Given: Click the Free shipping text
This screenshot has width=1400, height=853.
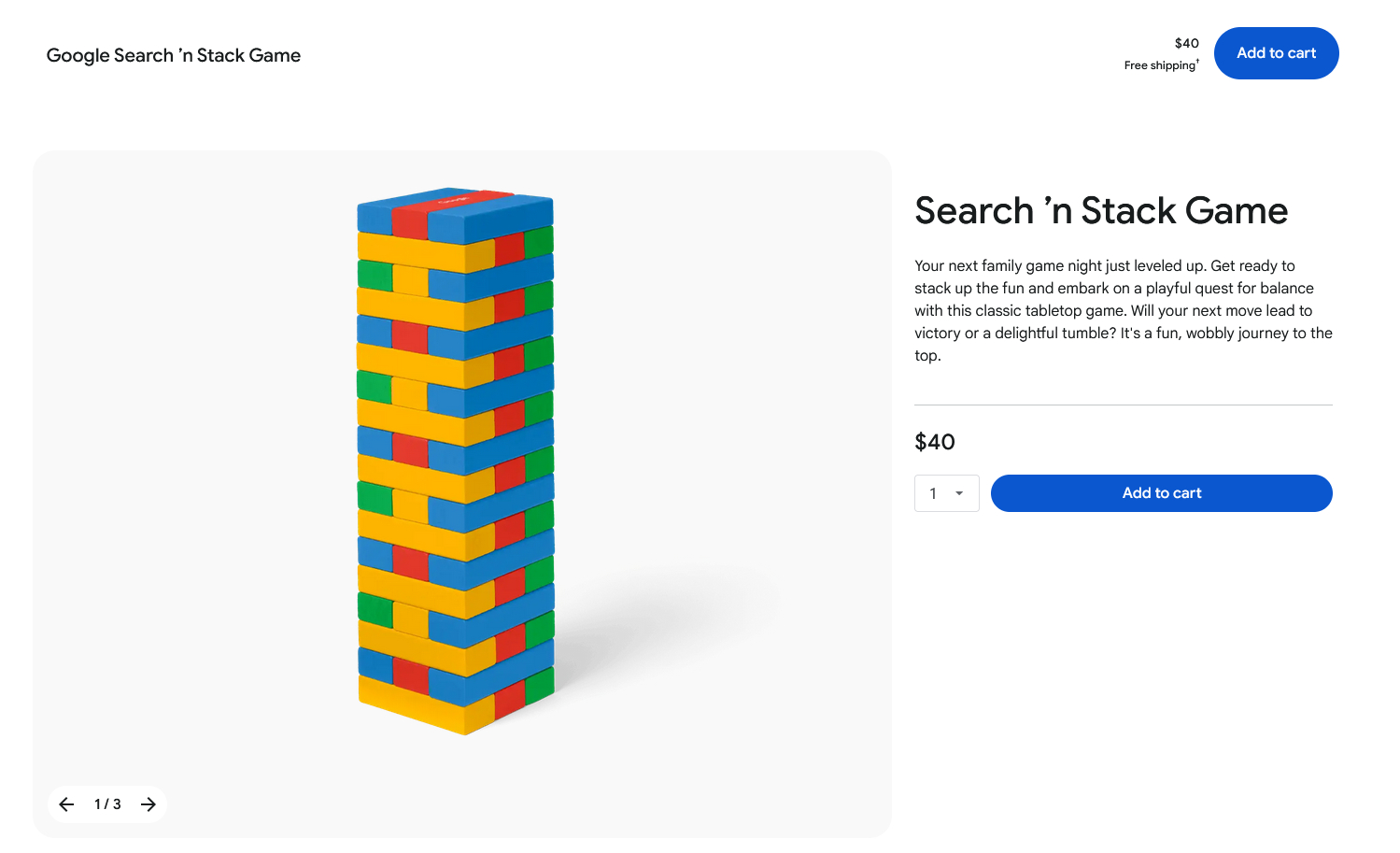Looking at the screenshot, I should coord(1159,65).
